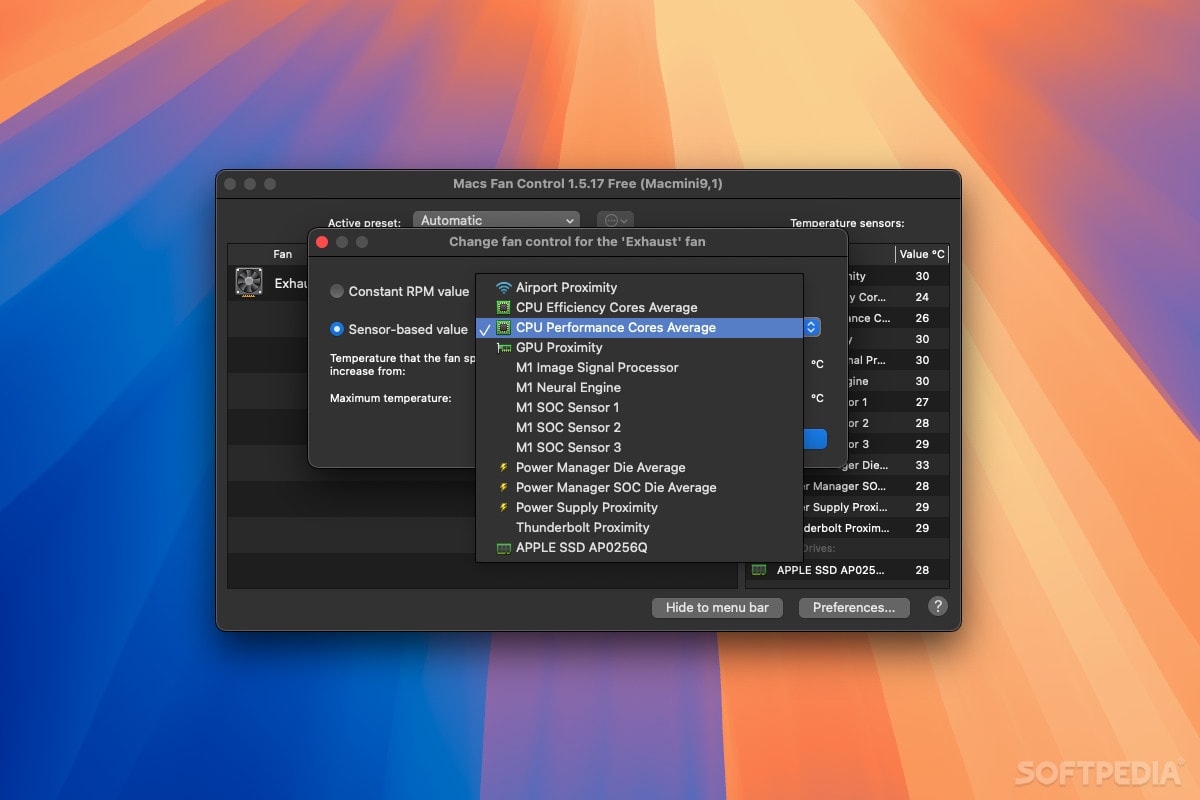Select checked CPU Performance Cores Average item
The image size is (1200, 800).
click(639, 327)
